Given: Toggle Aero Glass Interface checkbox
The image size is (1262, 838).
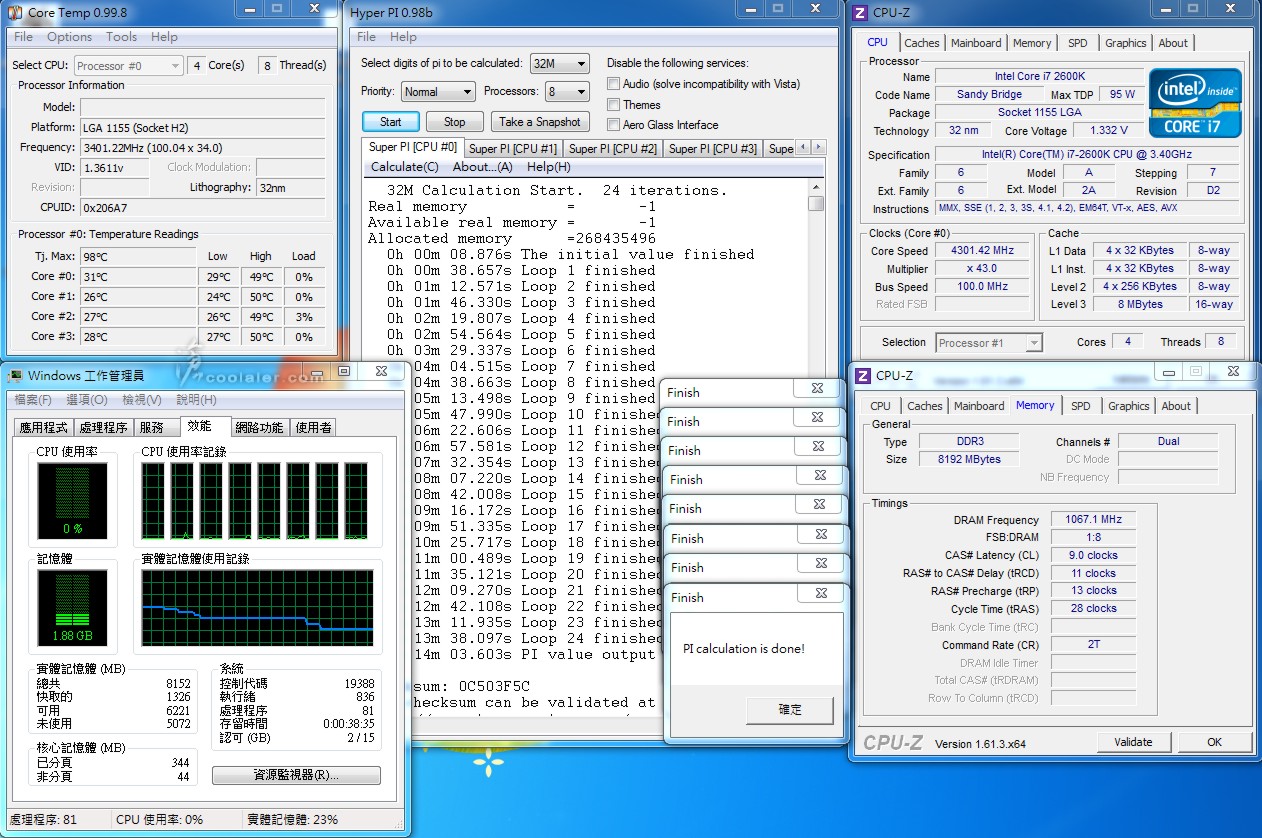Looking at the screenshot, I should tap(614, 124).
